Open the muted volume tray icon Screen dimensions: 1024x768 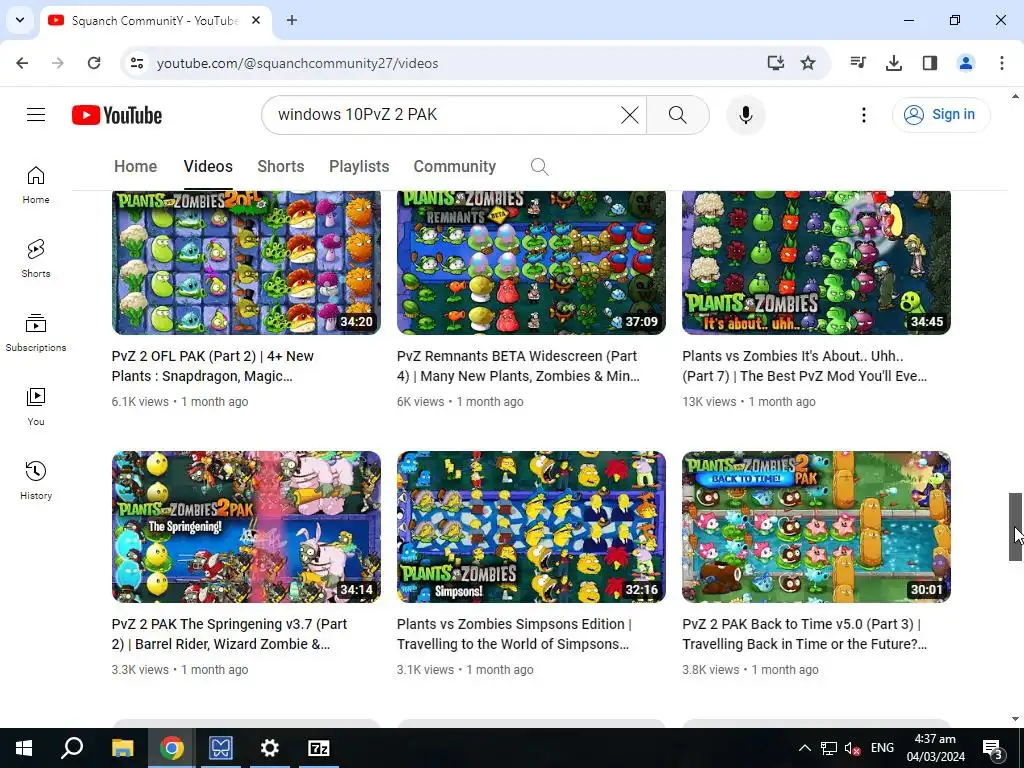tap(852, 748)
